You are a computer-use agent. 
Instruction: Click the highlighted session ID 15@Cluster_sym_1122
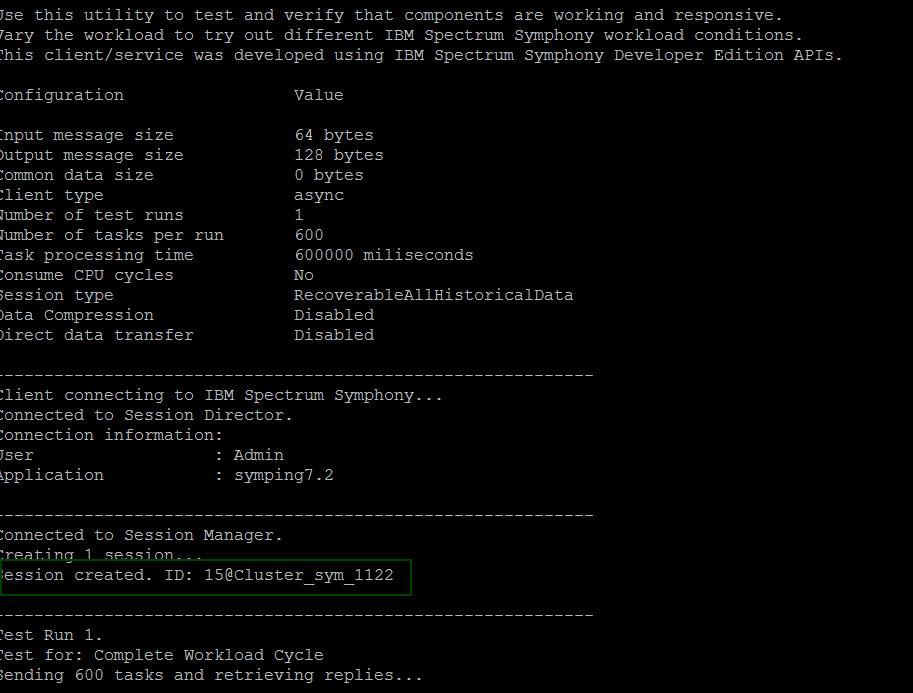[x=299, y=575]
